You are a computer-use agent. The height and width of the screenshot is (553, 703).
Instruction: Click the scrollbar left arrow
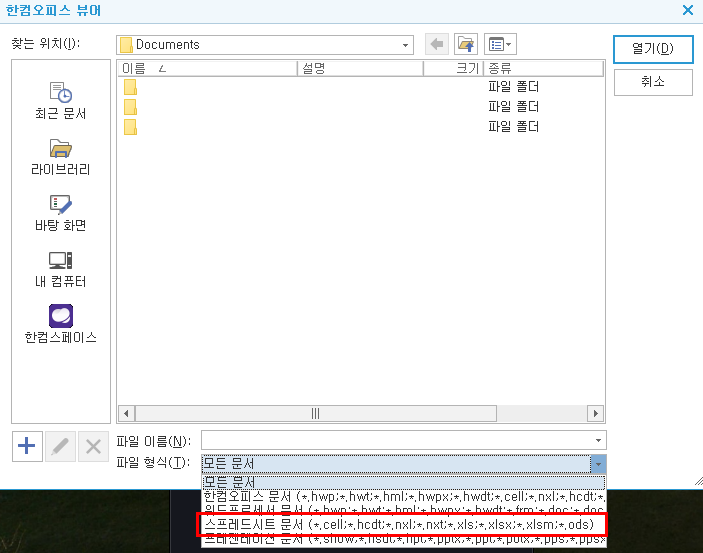point(126,414)
